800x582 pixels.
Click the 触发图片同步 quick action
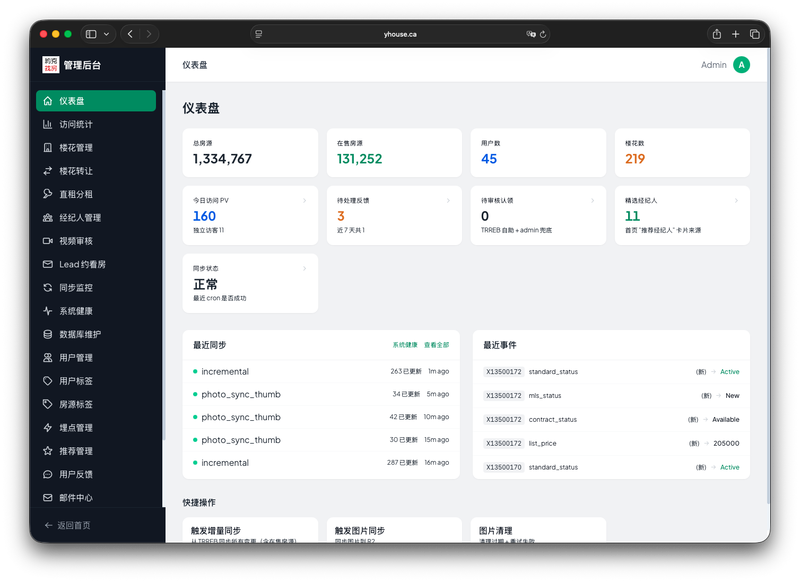point(394,530)
